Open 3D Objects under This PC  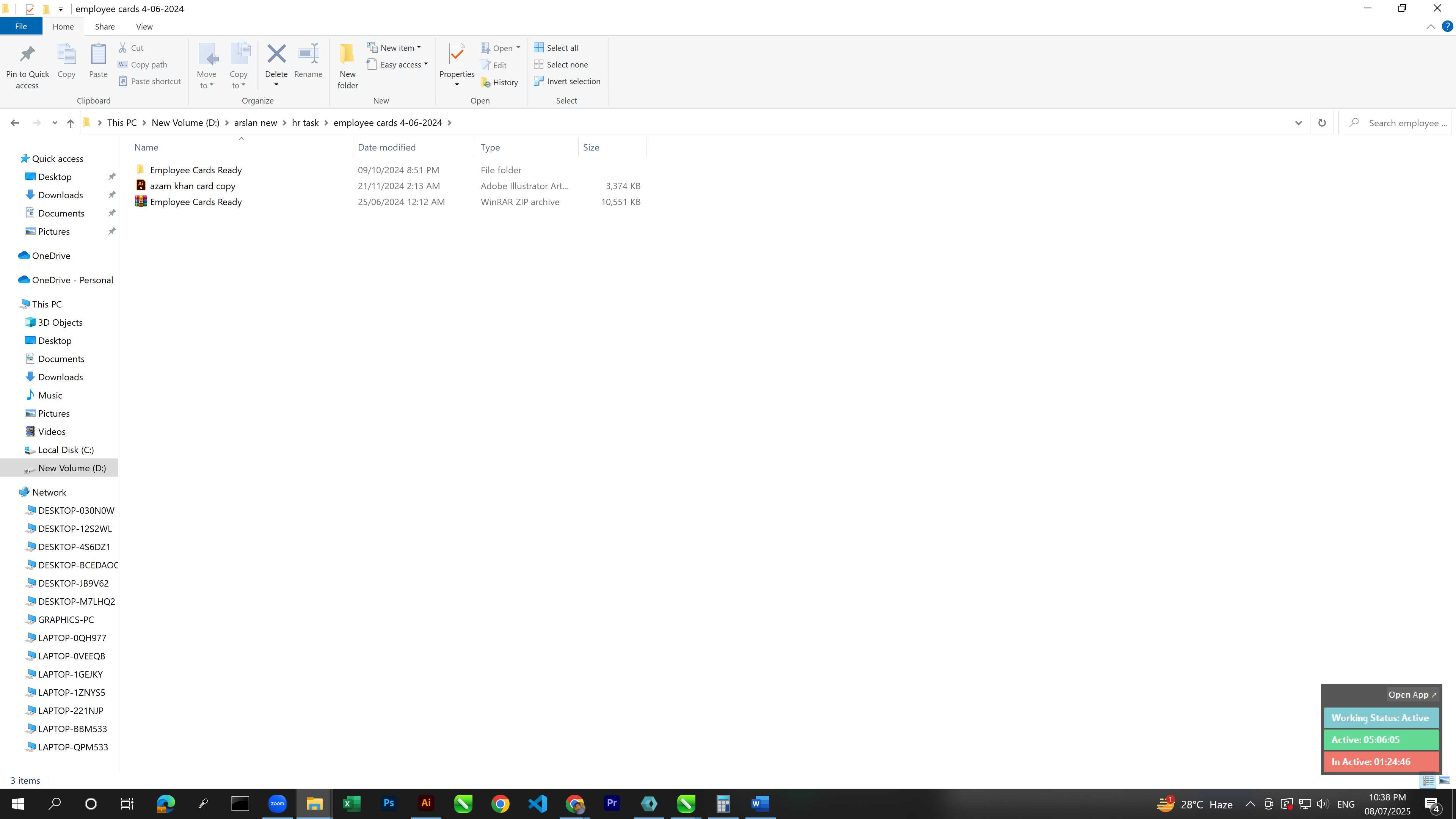[60, 322]
